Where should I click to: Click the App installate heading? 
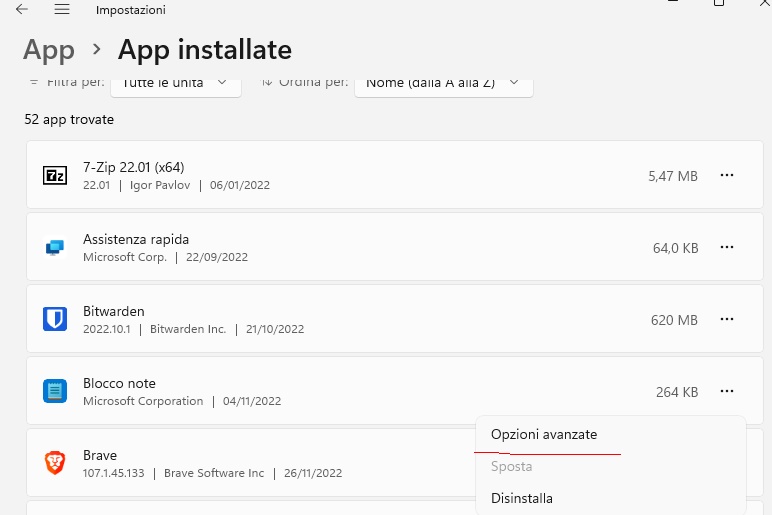[x=205, y=50]
